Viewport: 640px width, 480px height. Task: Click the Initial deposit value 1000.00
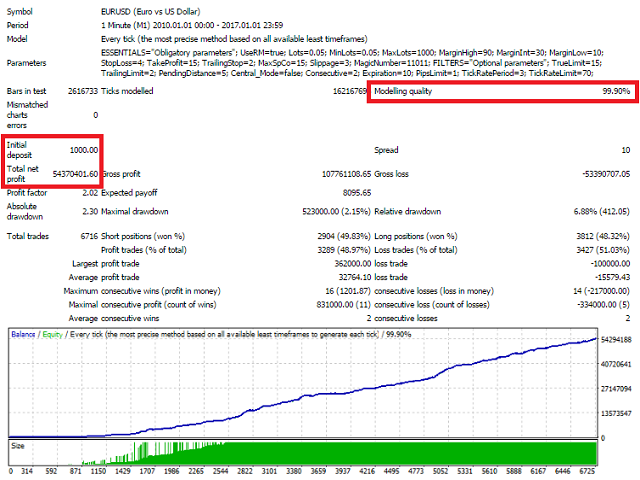coord(84,150)
